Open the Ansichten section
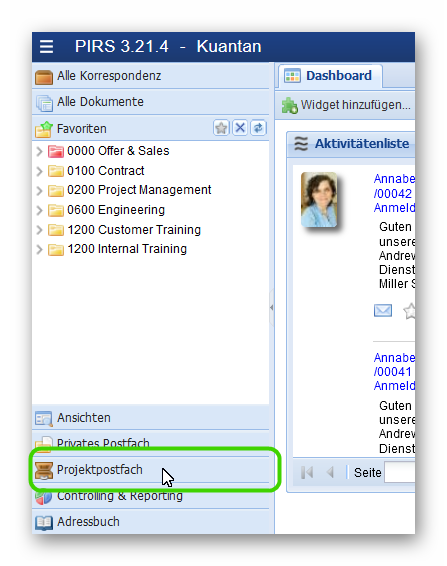Viewport: 447px width, 566px height. (151, 418)
